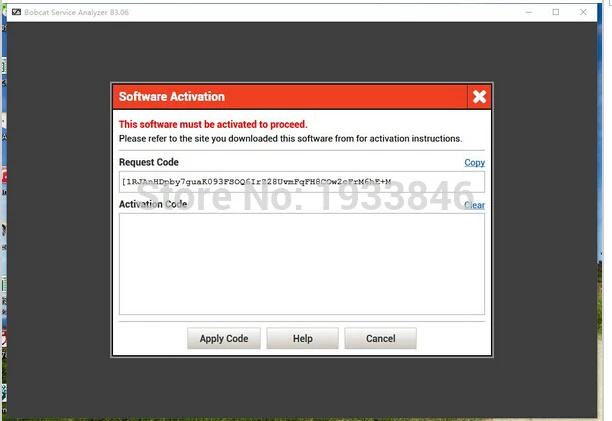Click the green spreadsheet desktop icon at left edge

coord(4,66)
